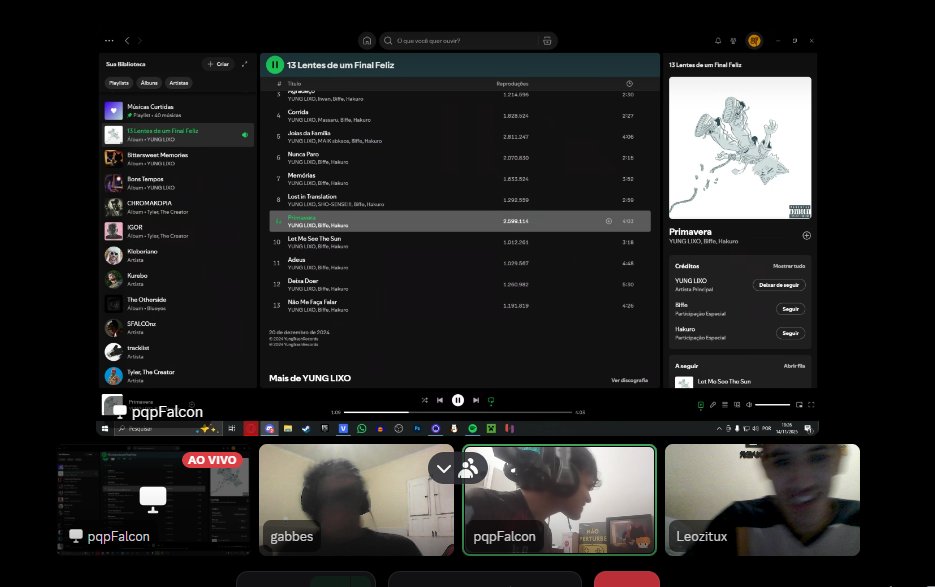
Task: Click the Abrir fila link
Action: tap(794, 366)
